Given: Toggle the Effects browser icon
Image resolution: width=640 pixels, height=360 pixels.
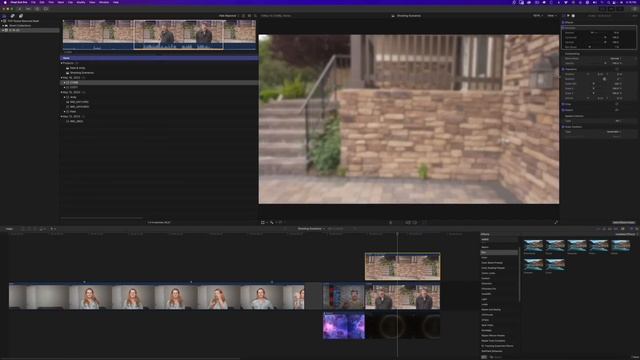Looking at the screenshot, I should 631,229.
